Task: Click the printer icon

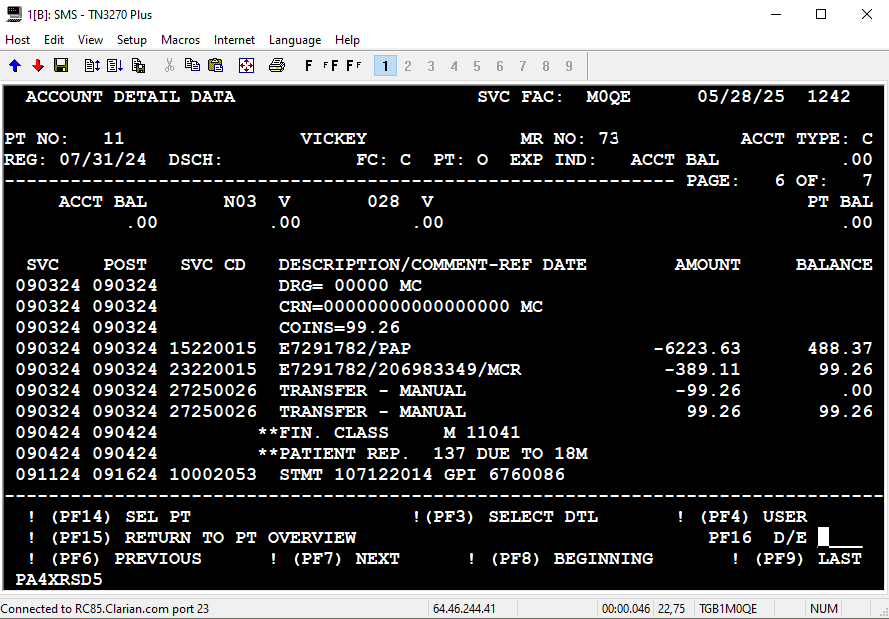Action: click(277, 66)
